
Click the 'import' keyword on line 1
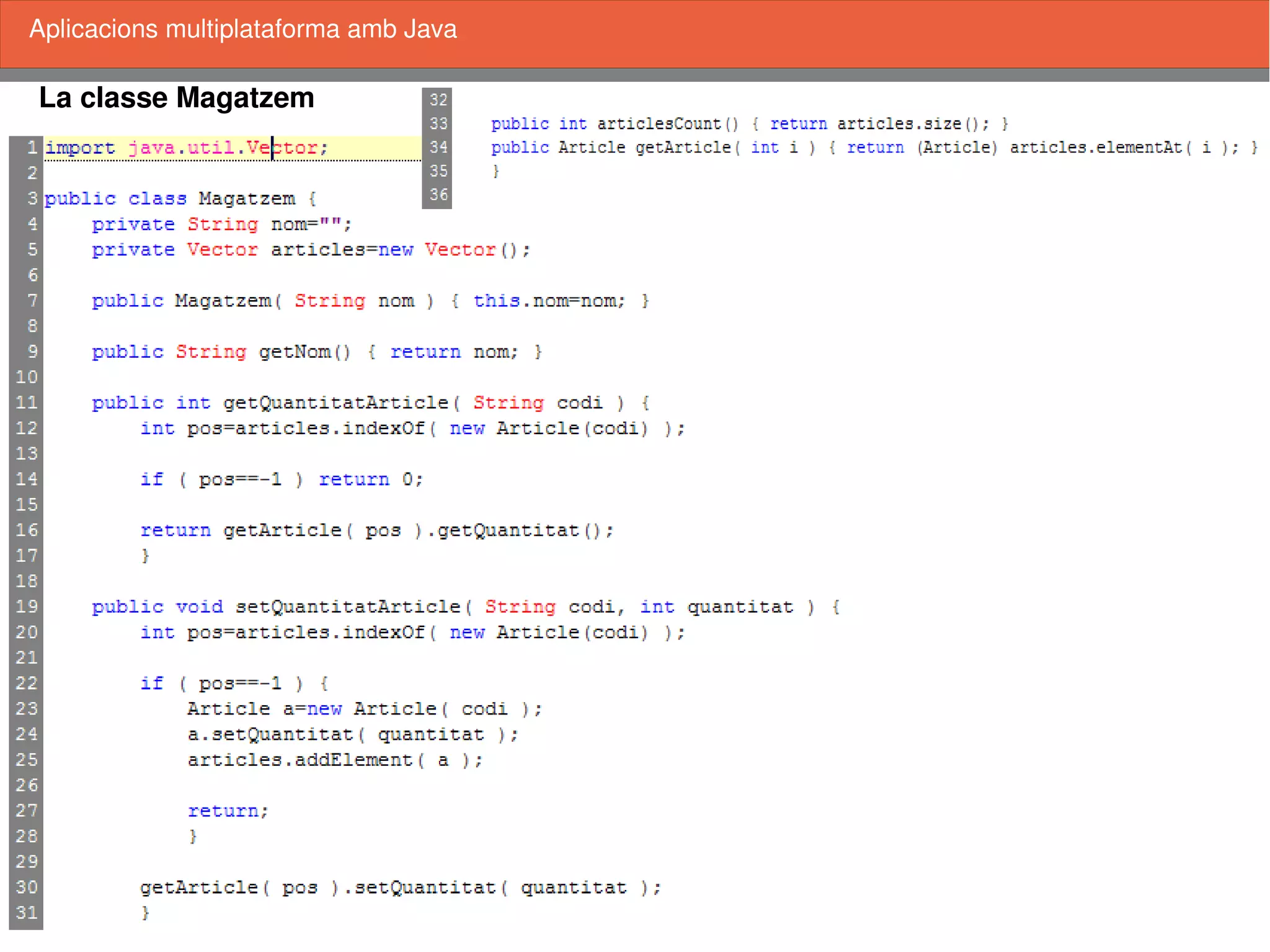coord(80,148)
